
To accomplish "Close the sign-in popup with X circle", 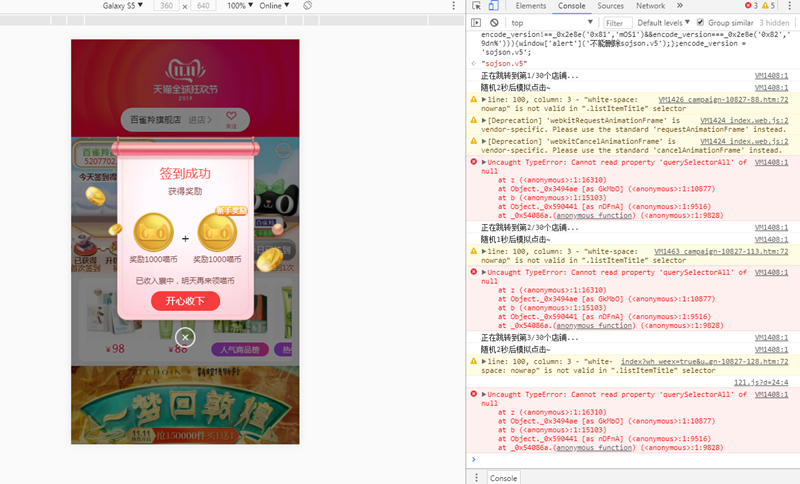I will (x=184, y=338).
